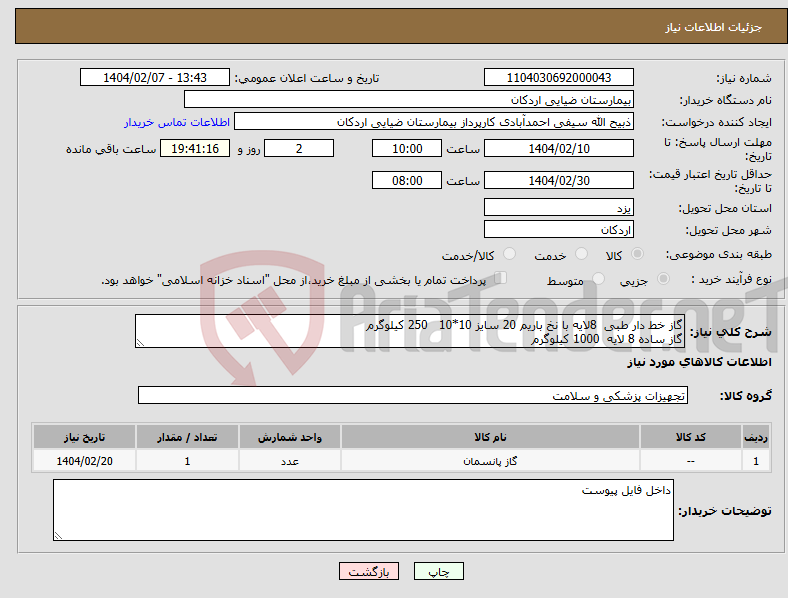This screenshot has height=598, width=788.
Task: Click the price validity date 1404/02/30
Action: pyautogui.click(x=559, y=180)
